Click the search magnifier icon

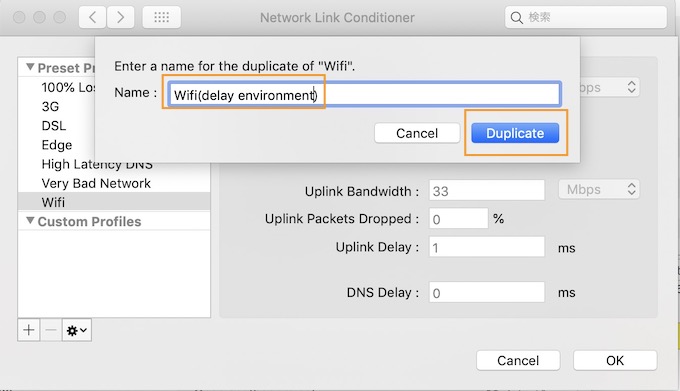[516, 18]
